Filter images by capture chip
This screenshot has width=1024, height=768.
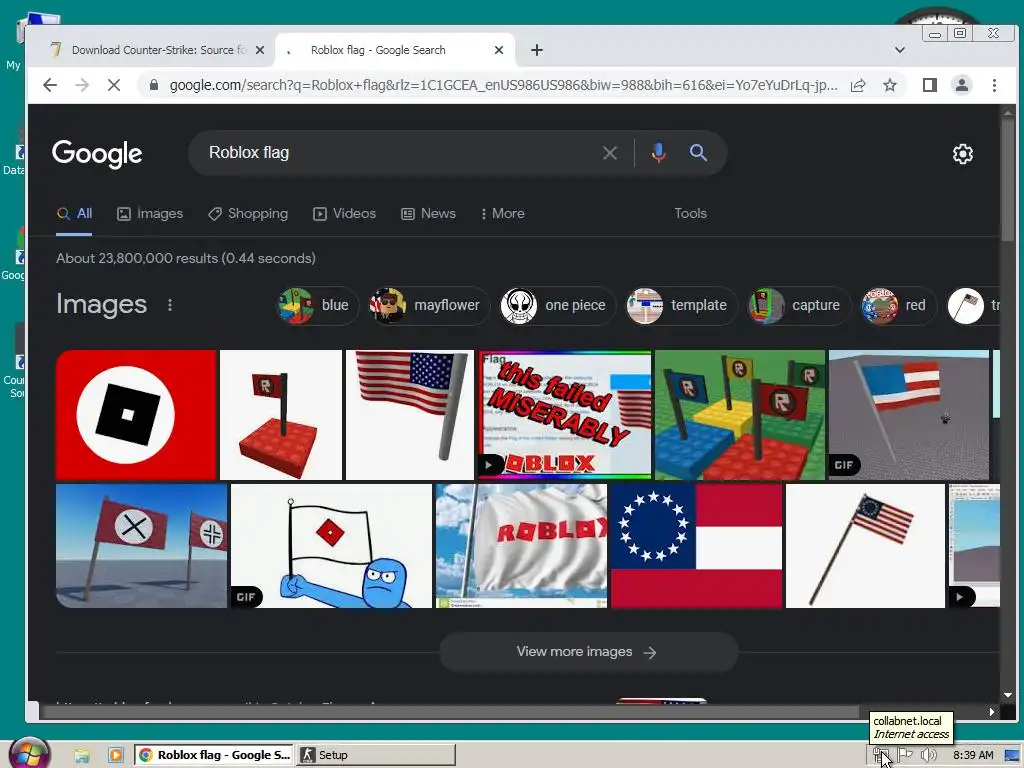[798, 305]
